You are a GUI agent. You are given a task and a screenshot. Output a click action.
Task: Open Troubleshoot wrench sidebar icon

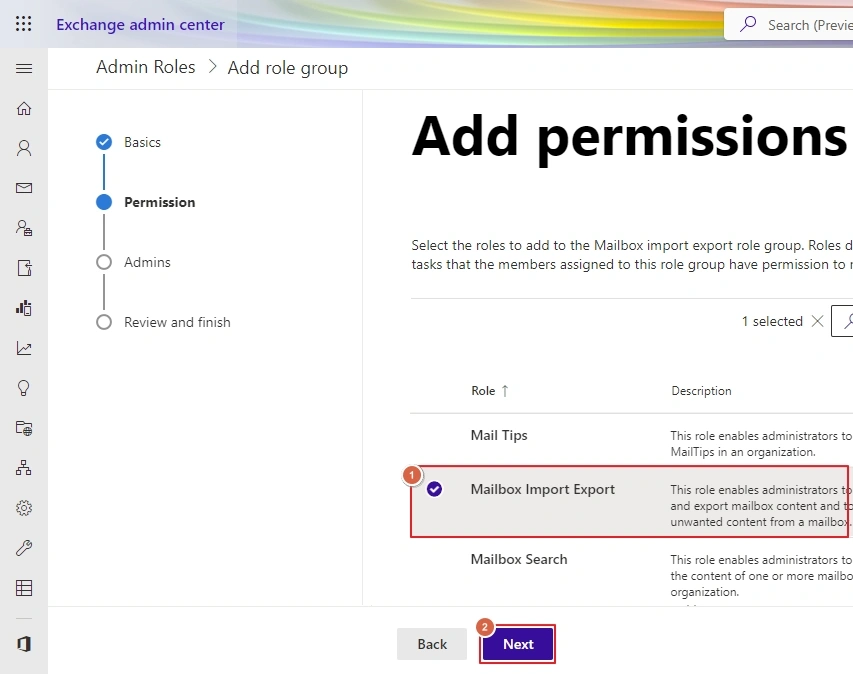[x=24, y=548]
